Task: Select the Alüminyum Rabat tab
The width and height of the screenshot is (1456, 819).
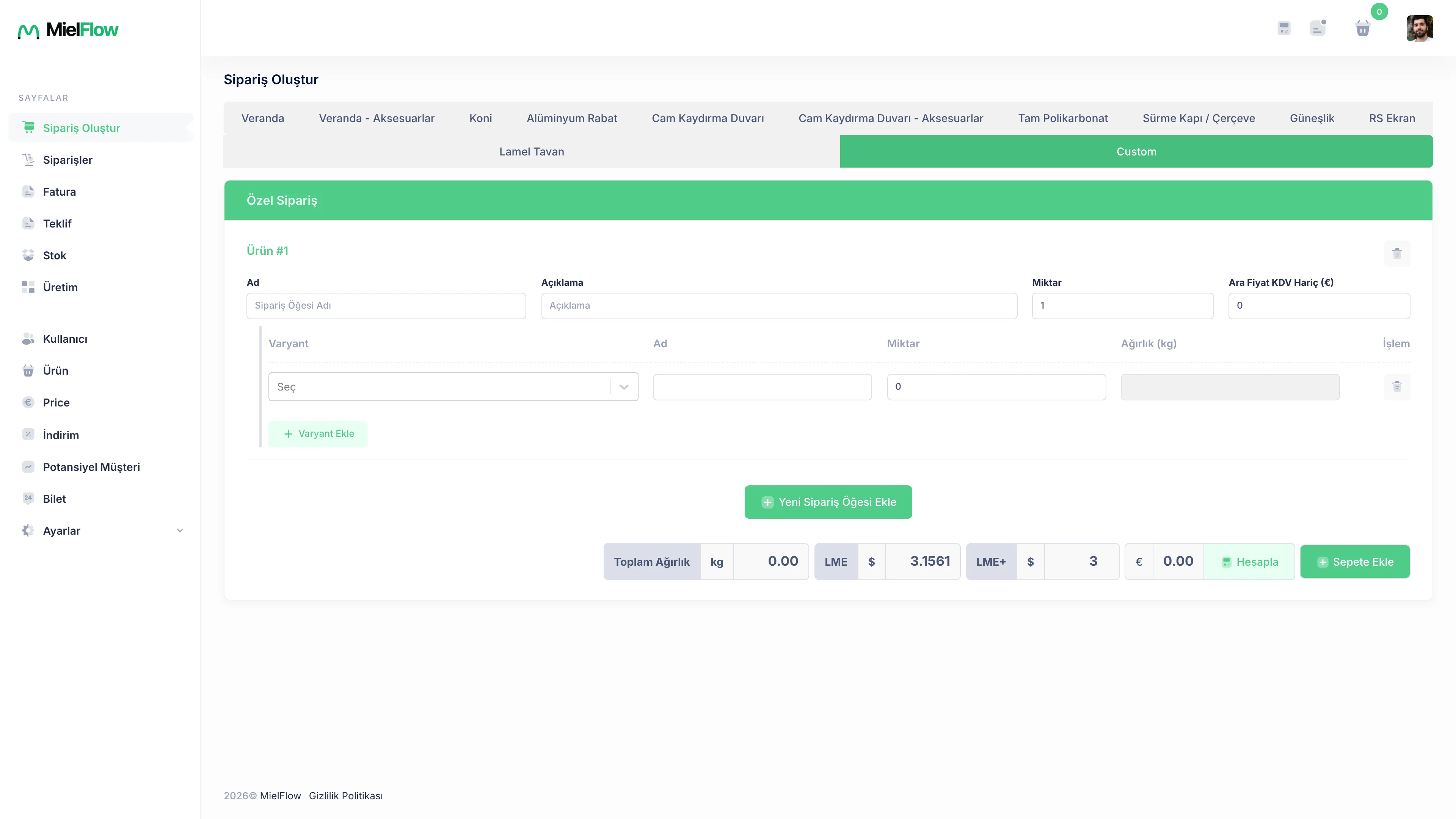Action: 571,118
